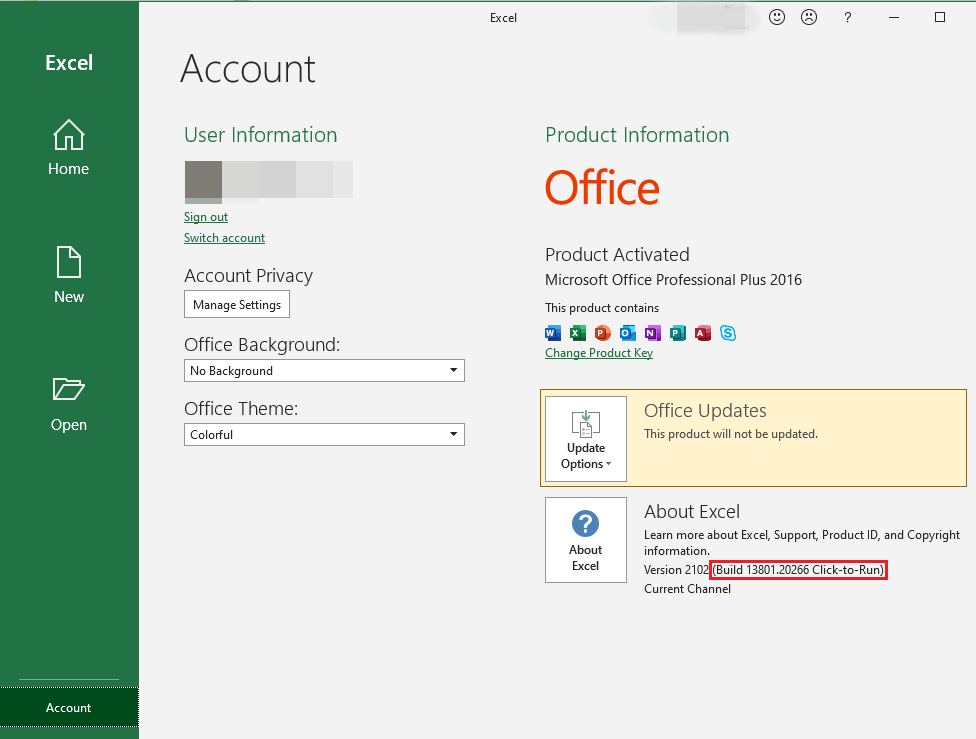Select New in the Excel sidebar
The image size is (976, 739).
(68, 275)
